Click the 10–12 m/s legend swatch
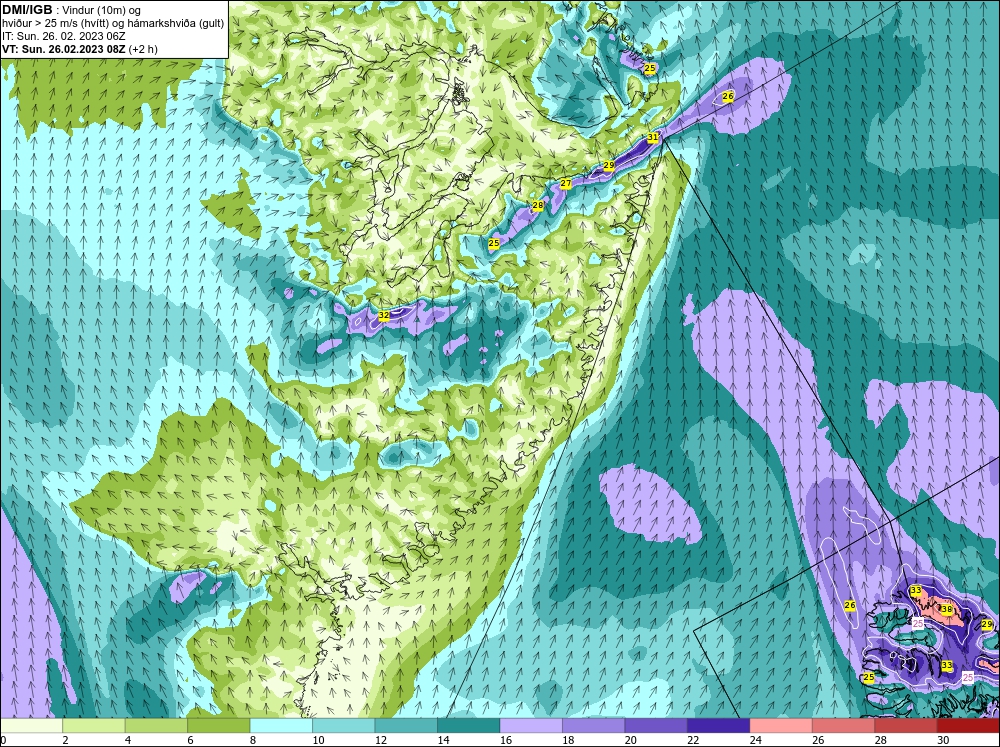This screenshot has width=1000, height=747. pyautogui.click(x=344, y=725)
